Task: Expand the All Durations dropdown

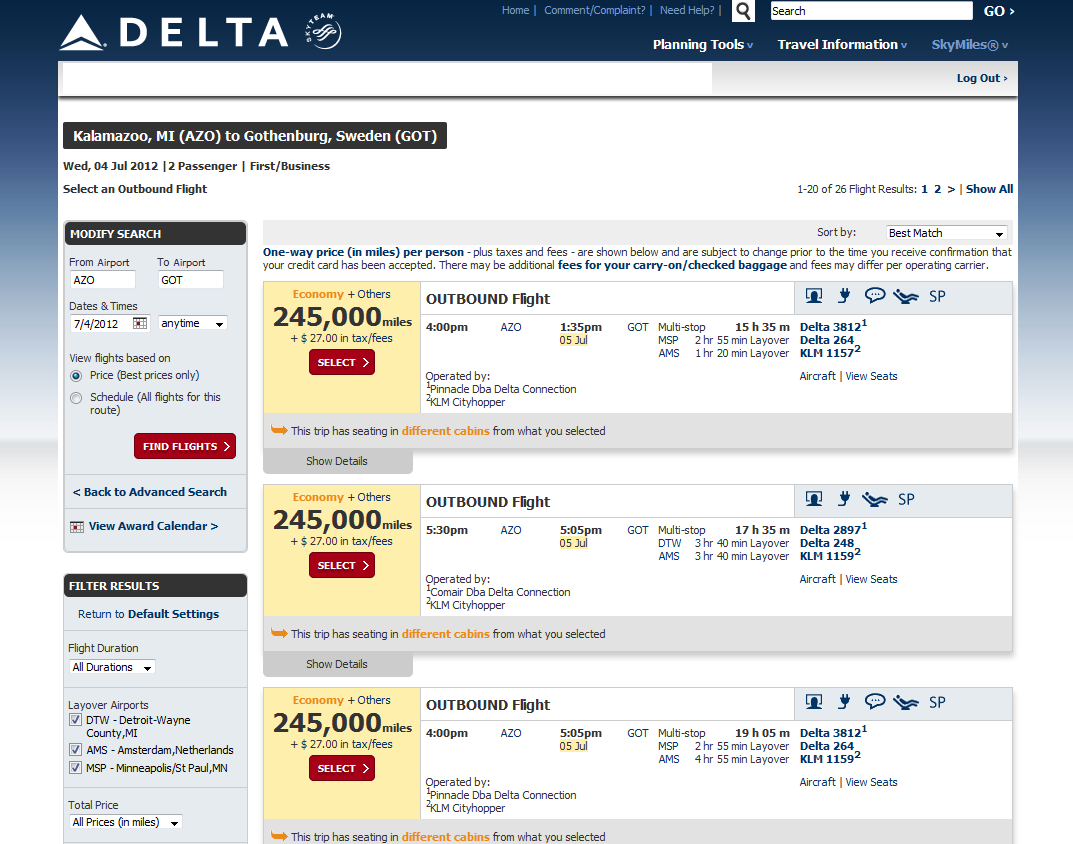Action: point(112,667)
